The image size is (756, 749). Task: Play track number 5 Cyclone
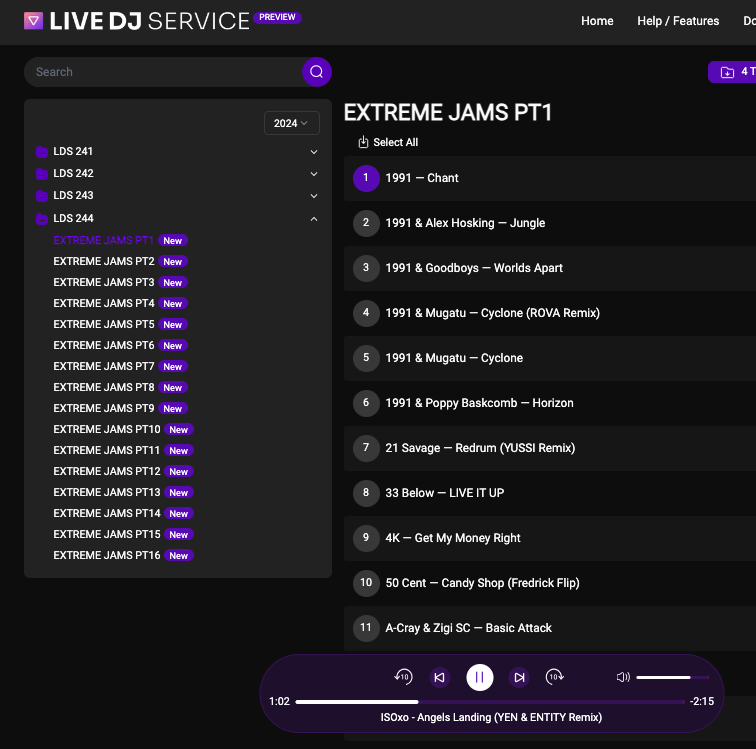366,358
